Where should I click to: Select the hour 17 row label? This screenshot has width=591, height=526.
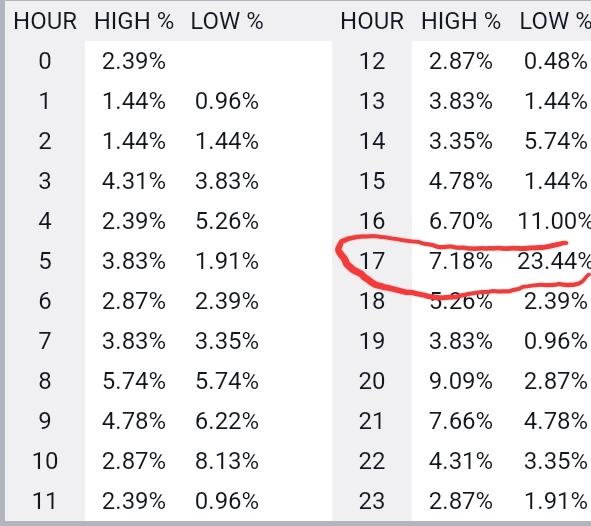click(372, 261)
